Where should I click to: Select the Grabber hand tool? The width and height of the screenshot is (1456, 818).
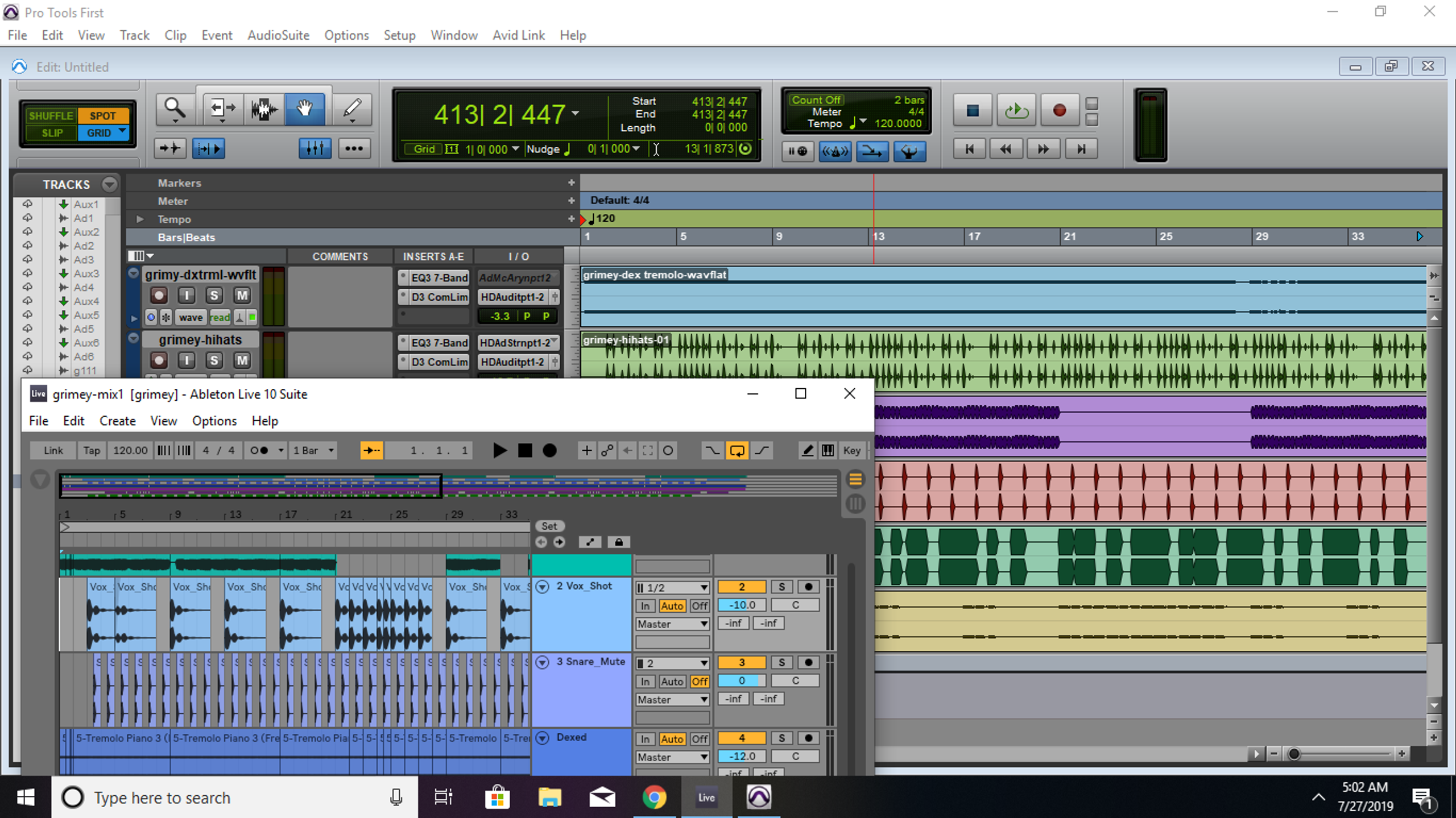(x=305, y=109)
